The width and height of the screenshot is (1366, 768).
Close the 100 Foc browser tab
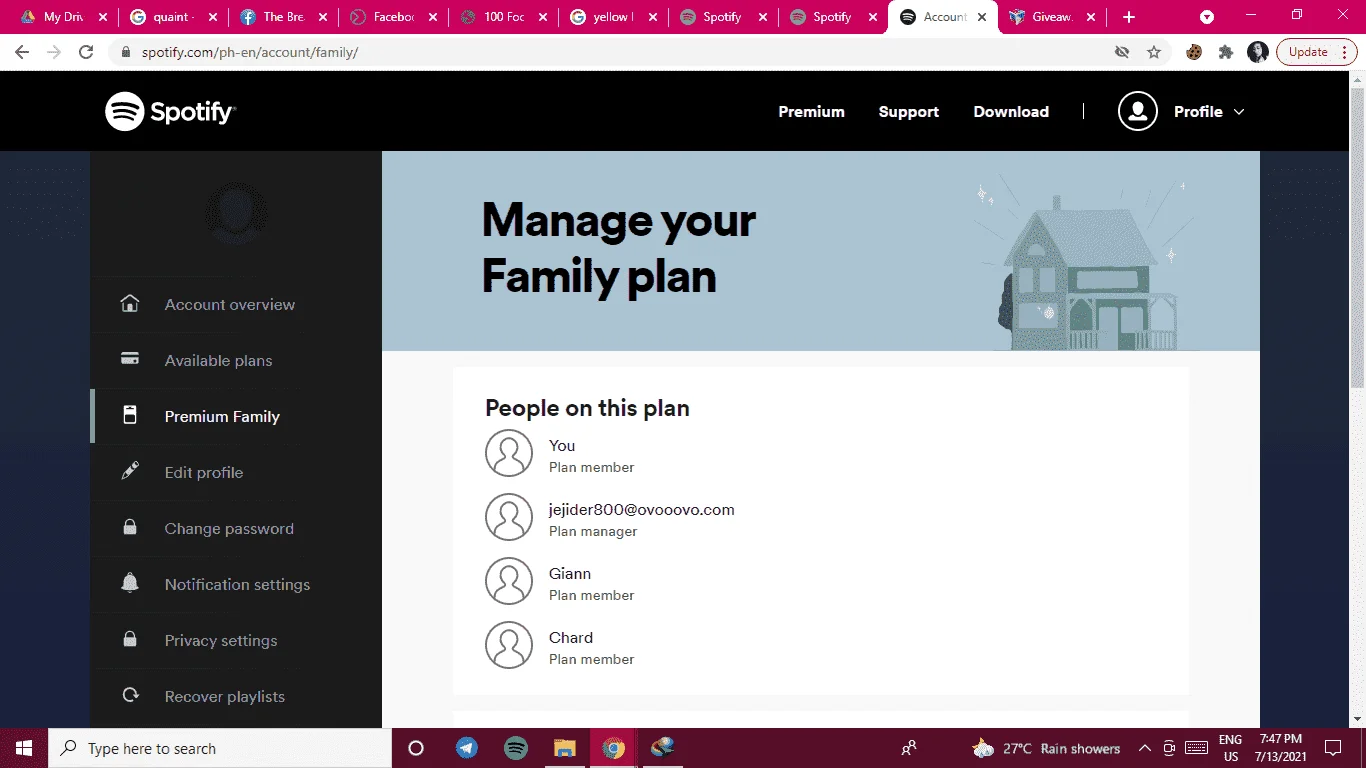point(542,17)
